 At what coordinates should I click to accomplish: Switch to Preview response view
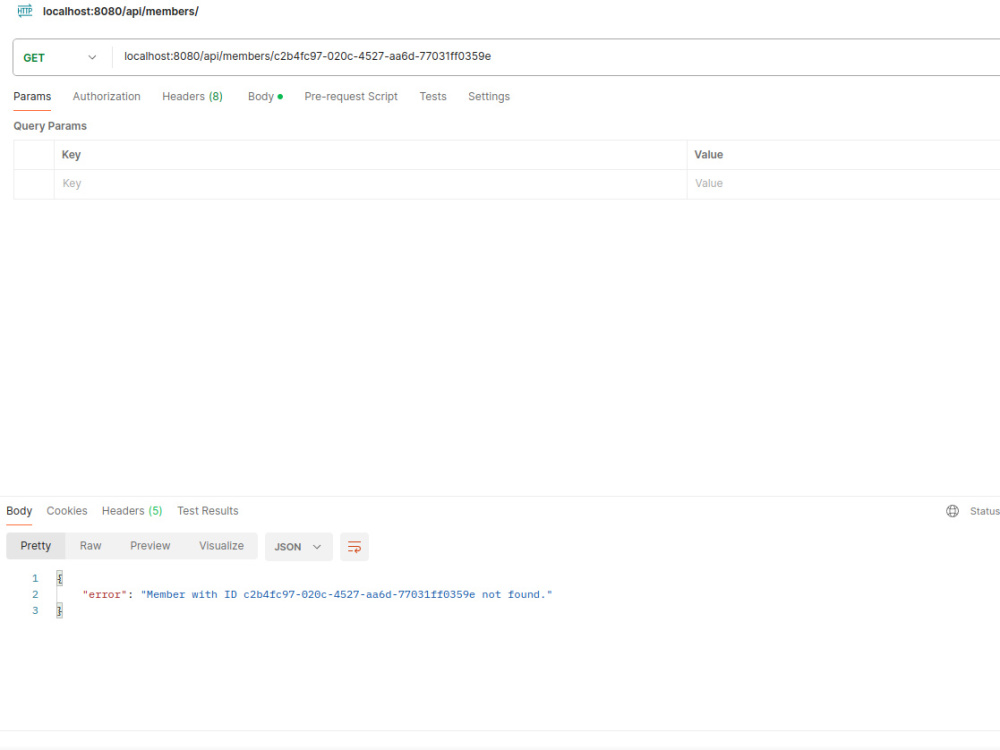pos(150,546)
